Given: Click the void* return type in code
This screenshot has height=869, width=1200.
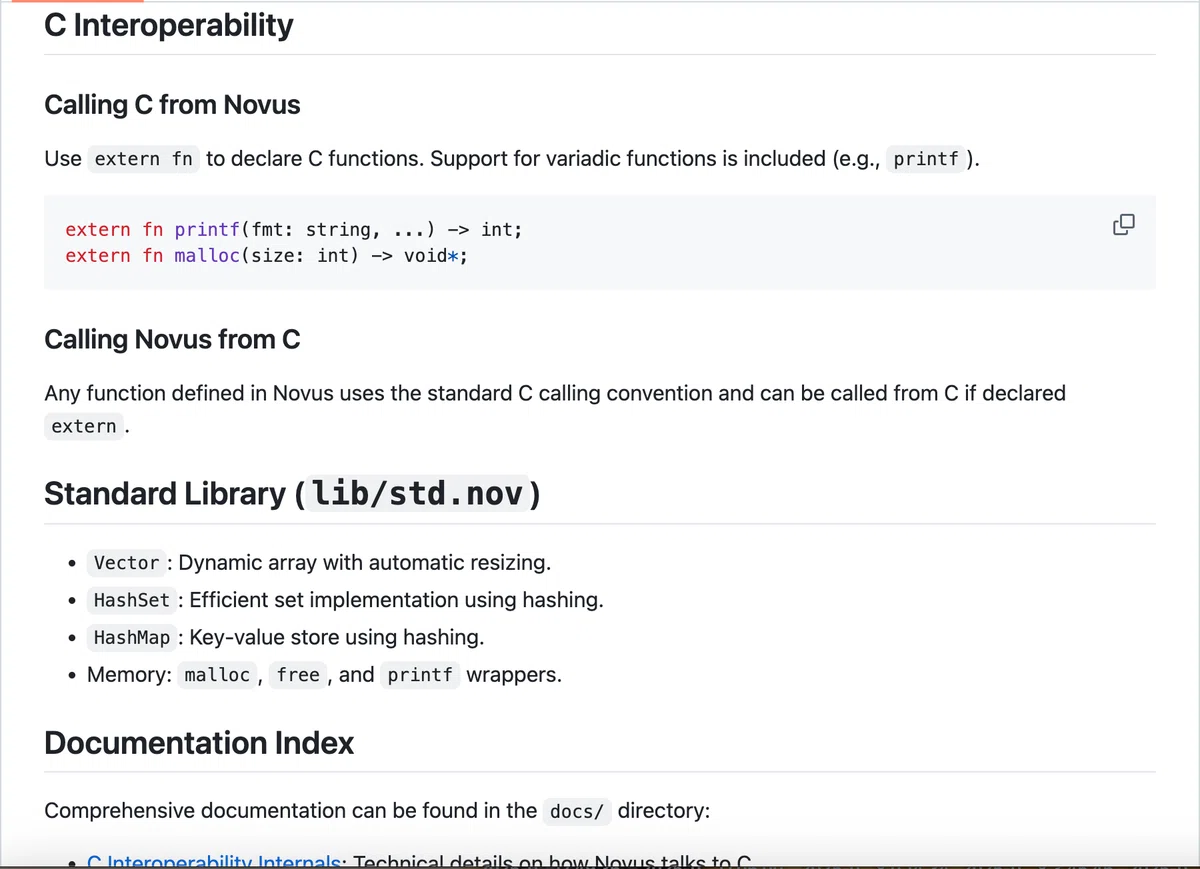Looking at the screenshot, I should 432,256.
